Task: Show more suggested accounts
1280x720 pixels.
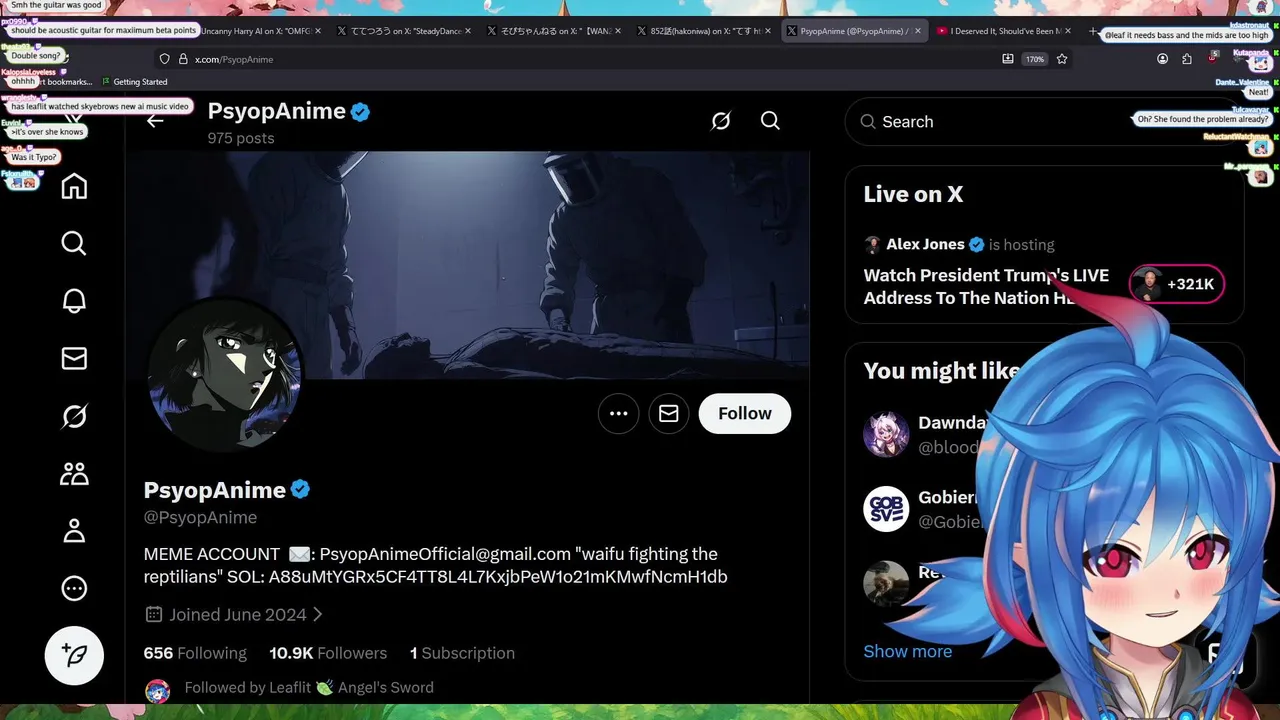Action: point(908,652)
